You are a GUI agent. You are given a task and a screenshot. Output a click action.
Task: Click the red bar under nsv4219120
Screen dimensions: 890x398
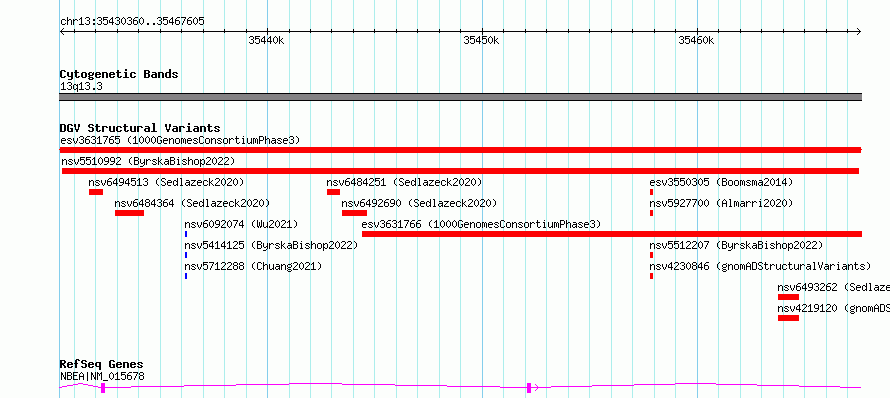[788, 318]
